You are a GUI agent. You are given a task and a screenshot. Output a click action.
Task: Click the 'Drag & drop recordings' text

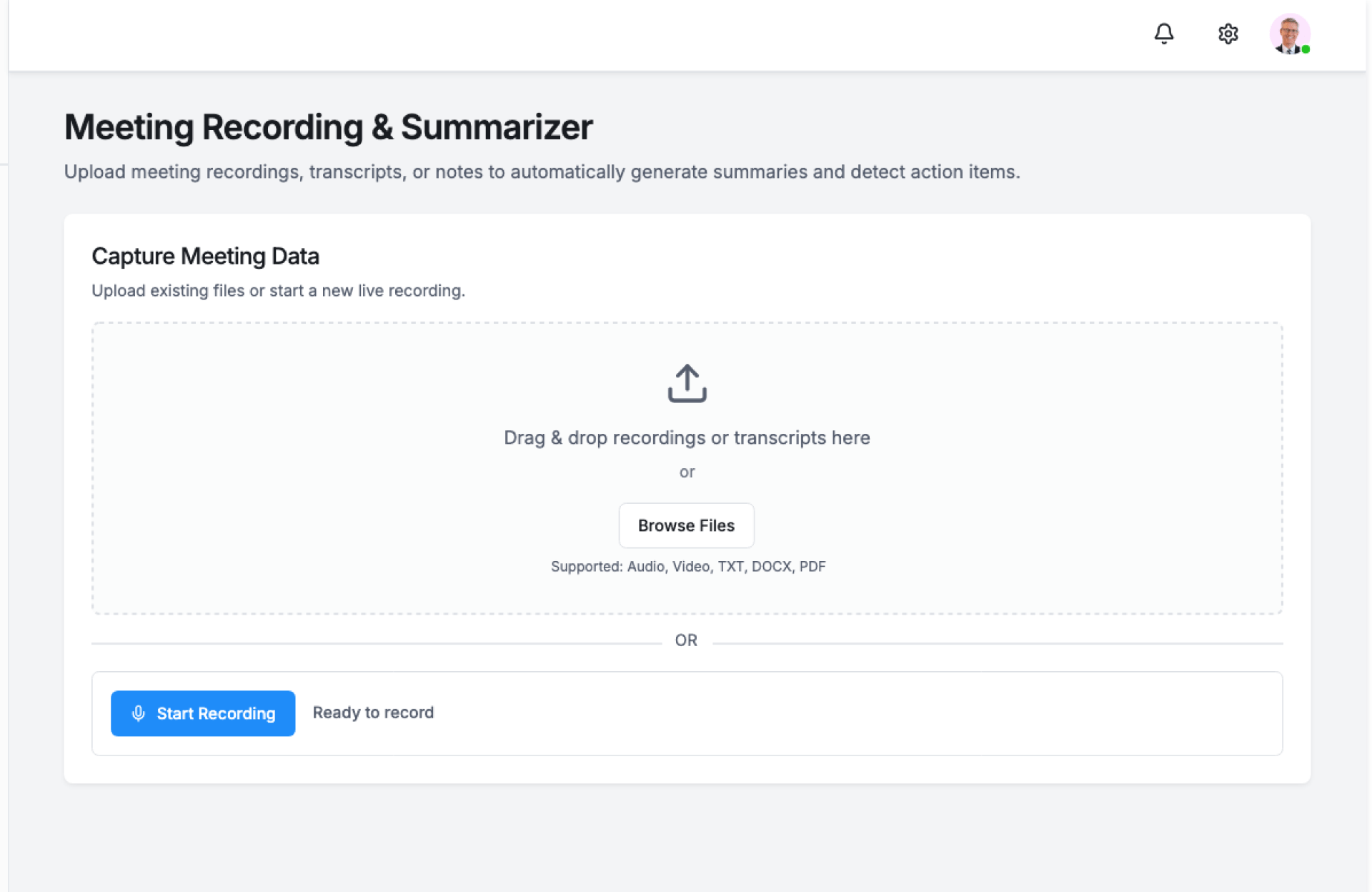pyautogui.click(x=686, y=437)
